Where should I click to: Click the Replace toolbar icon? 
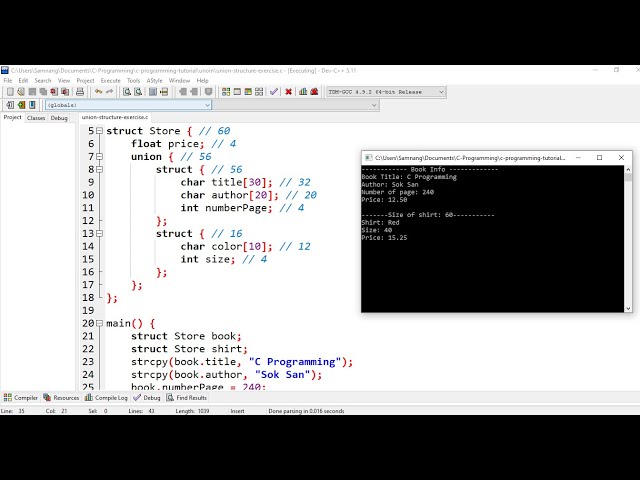tap(138, 92)
